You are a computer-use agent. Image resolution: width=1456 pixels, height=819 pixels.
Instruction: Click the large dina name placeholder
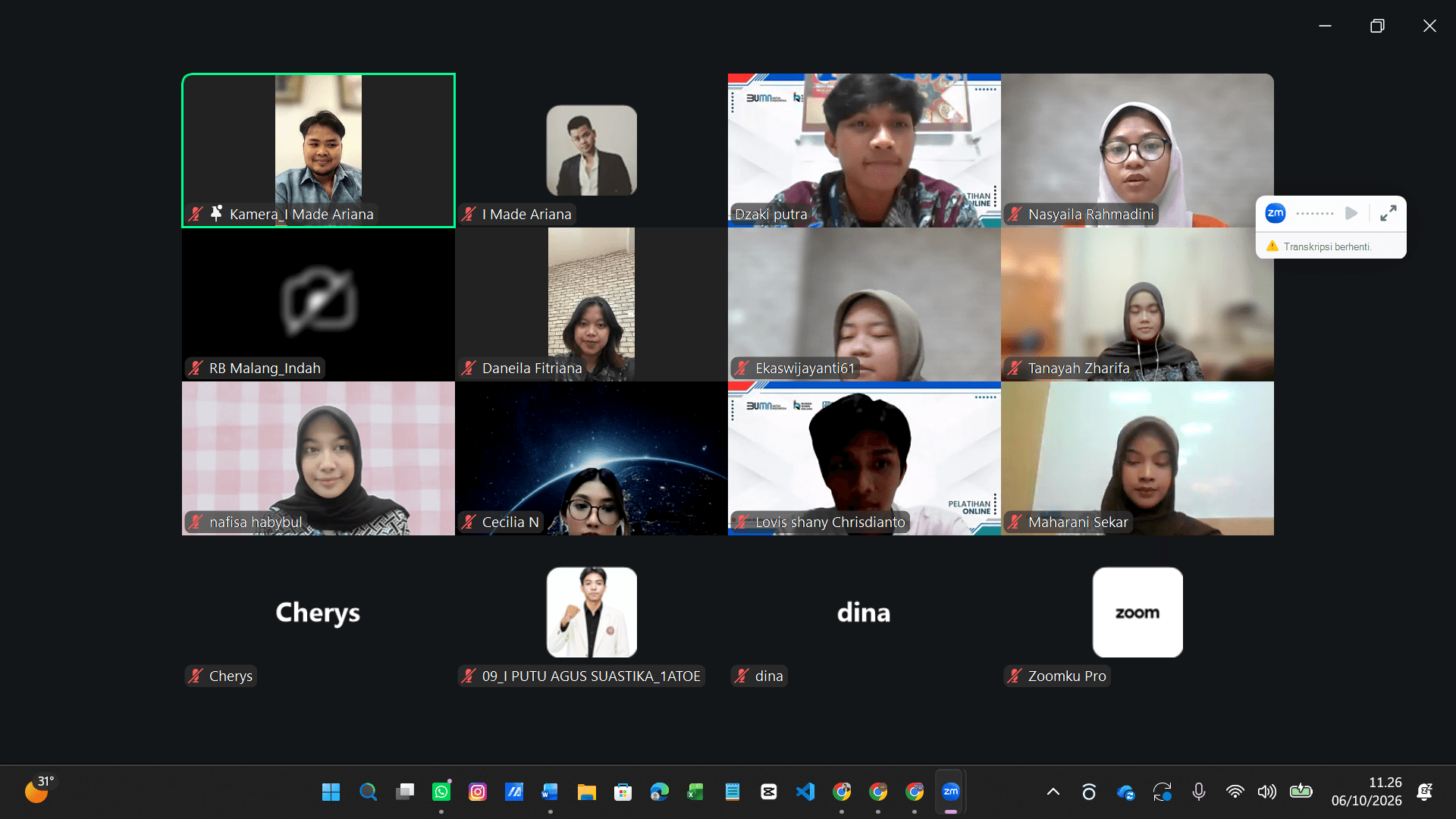pos(864,613)
